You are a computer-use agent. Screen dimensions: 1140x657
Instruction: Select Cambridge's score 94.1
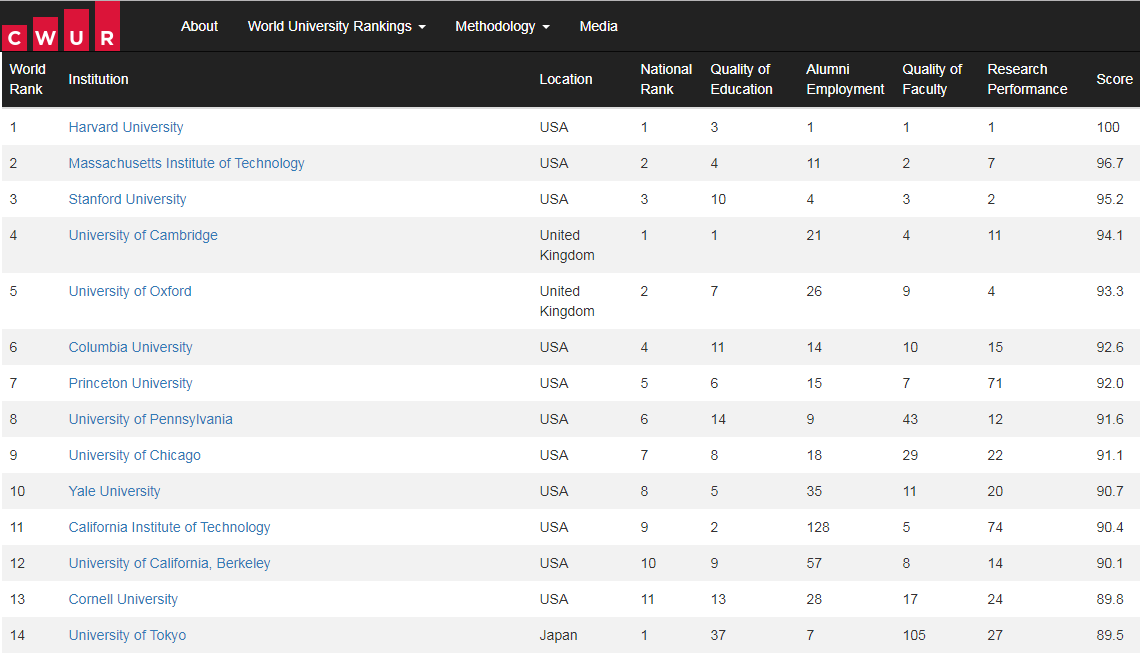1109,235
